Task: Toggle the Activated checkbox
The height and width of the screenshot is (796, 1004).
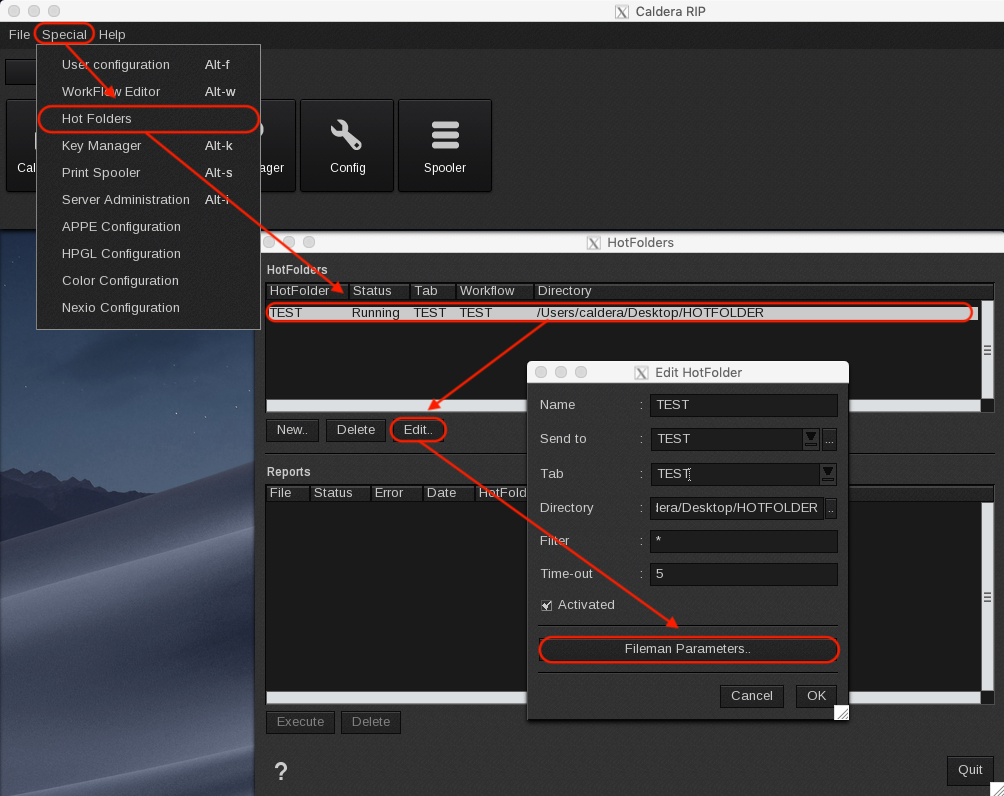Action: pos(547,605)
